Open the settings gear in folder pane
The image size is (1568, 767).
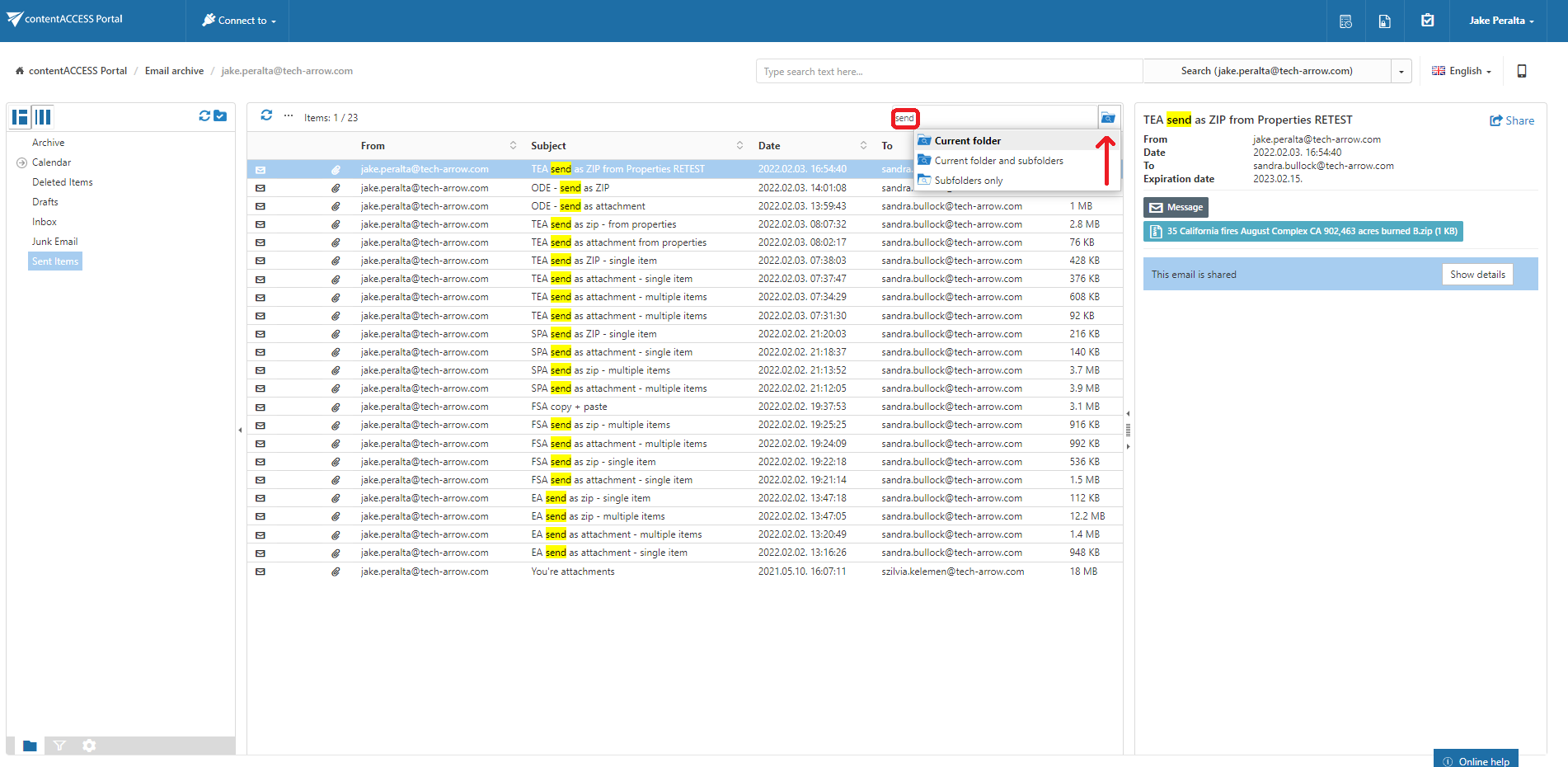coord(89,746)
